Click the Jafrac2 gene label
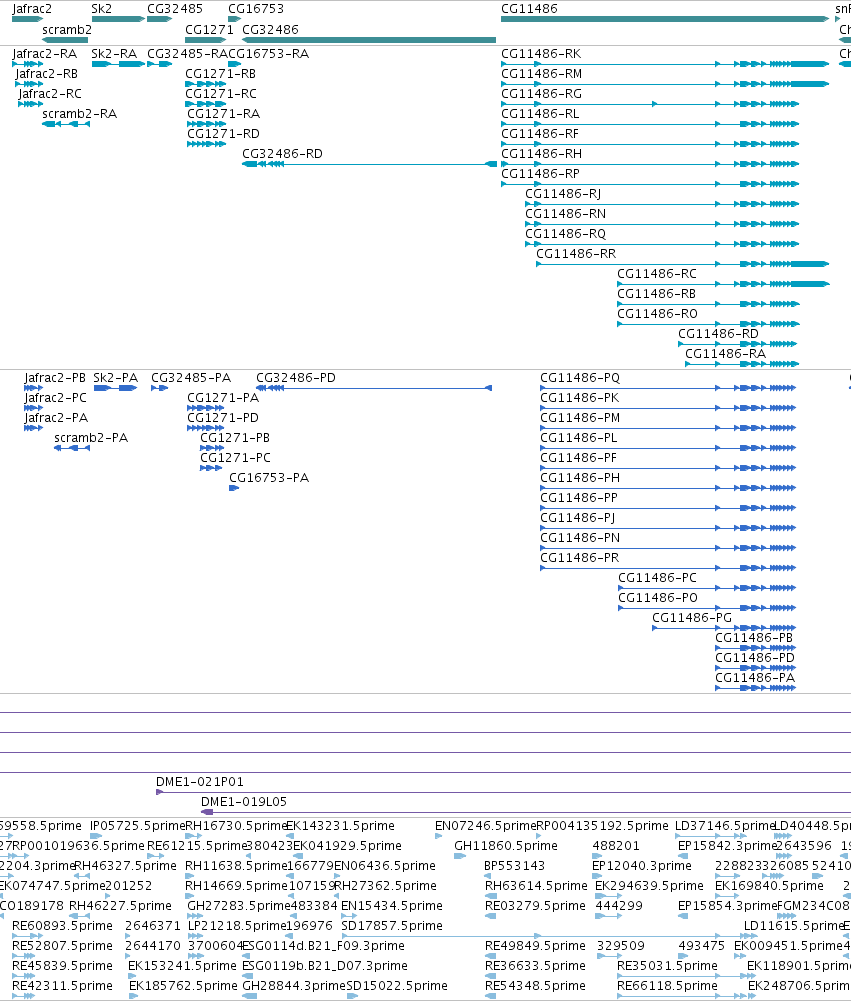 pos(32,9)
